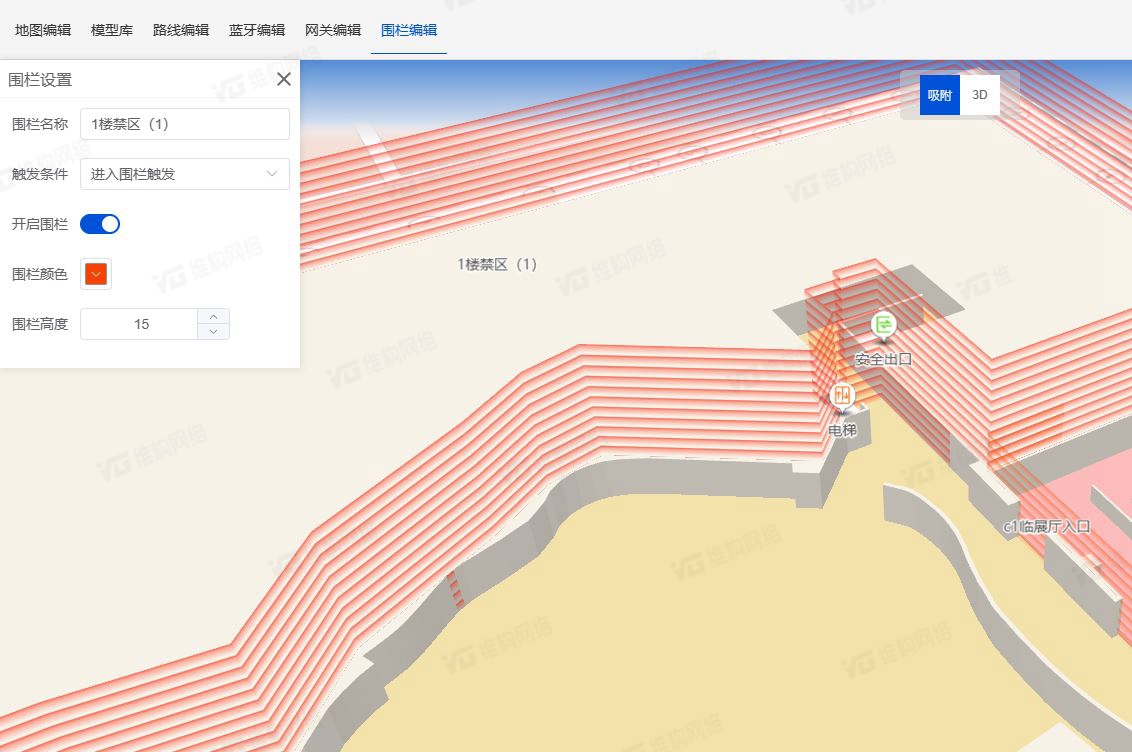Increase 围栏高度 with the up arrow
The width and height of the screenshot is (1132, 752).
pyautogui.click(x=214, y=317)
